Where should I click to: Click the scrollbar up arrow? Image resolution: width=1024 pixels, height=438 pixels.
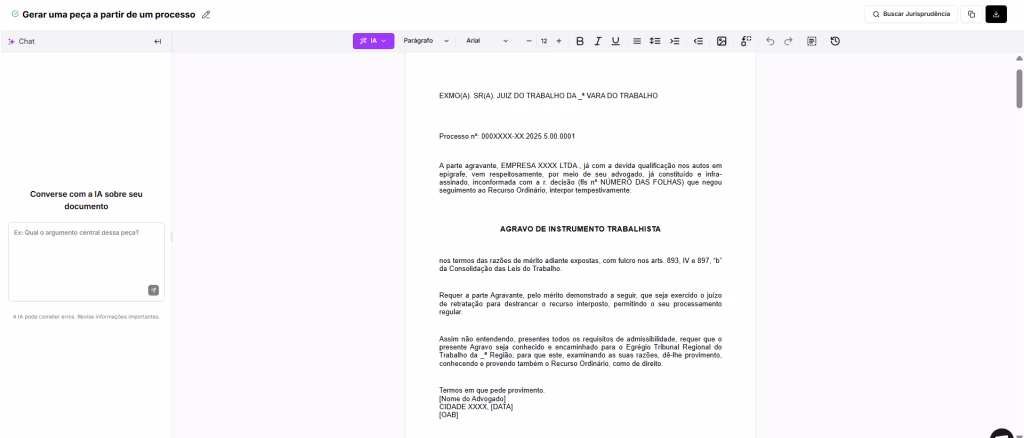coord(1019,58)
